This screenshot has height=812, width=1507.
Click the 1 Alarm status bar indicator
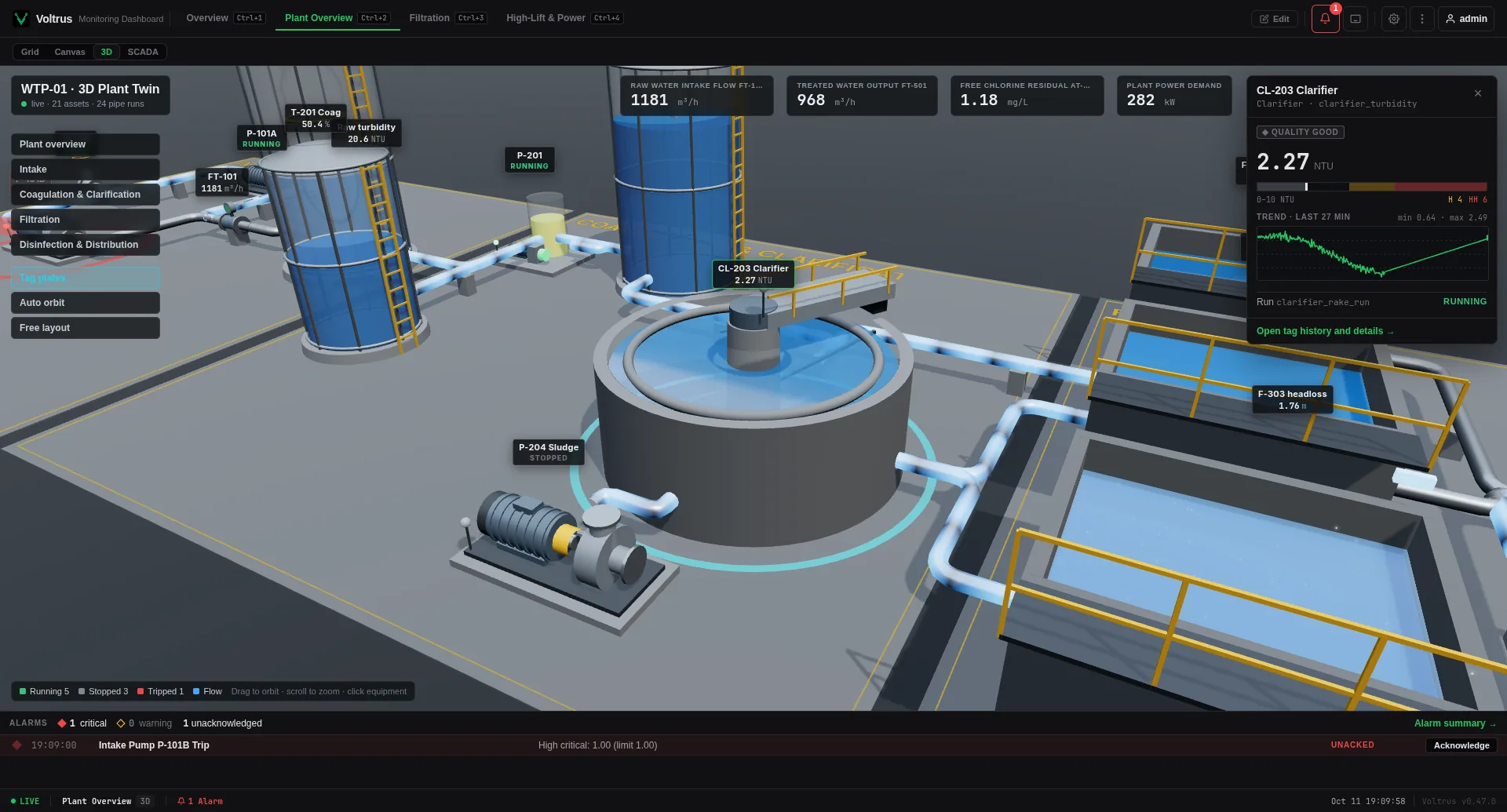coord(200,801)
